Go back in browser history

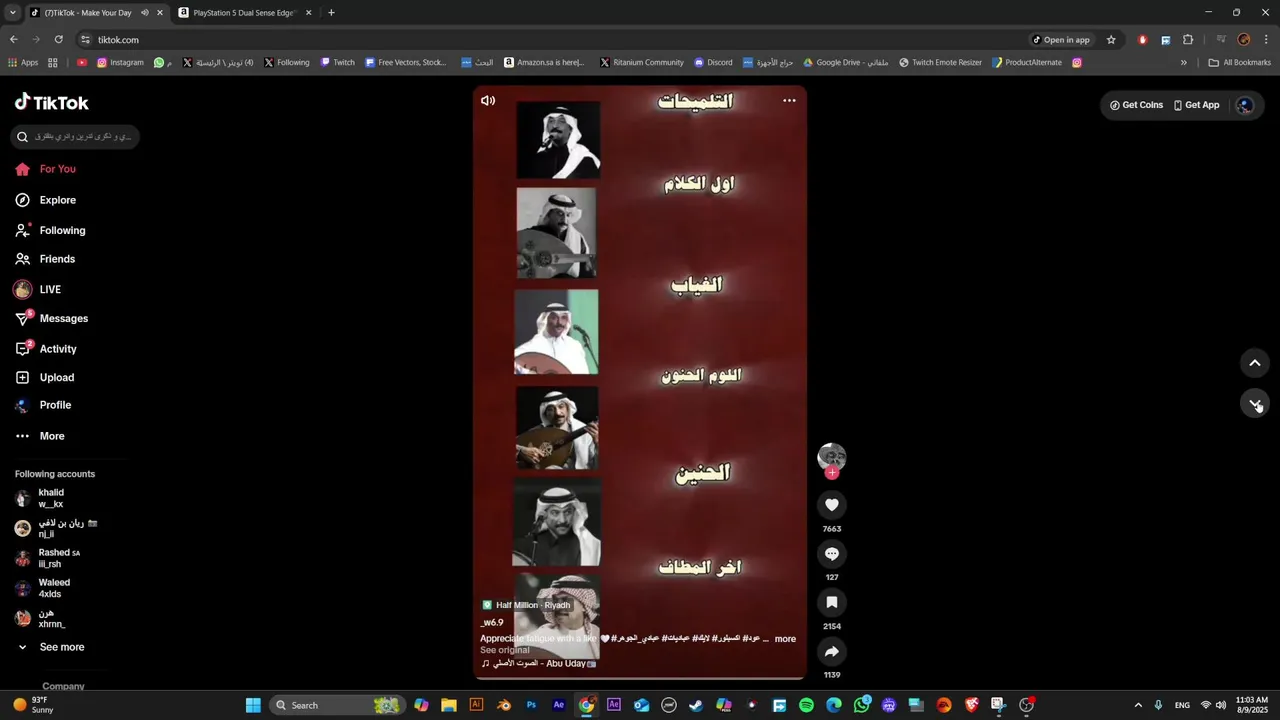click(14, 39)
